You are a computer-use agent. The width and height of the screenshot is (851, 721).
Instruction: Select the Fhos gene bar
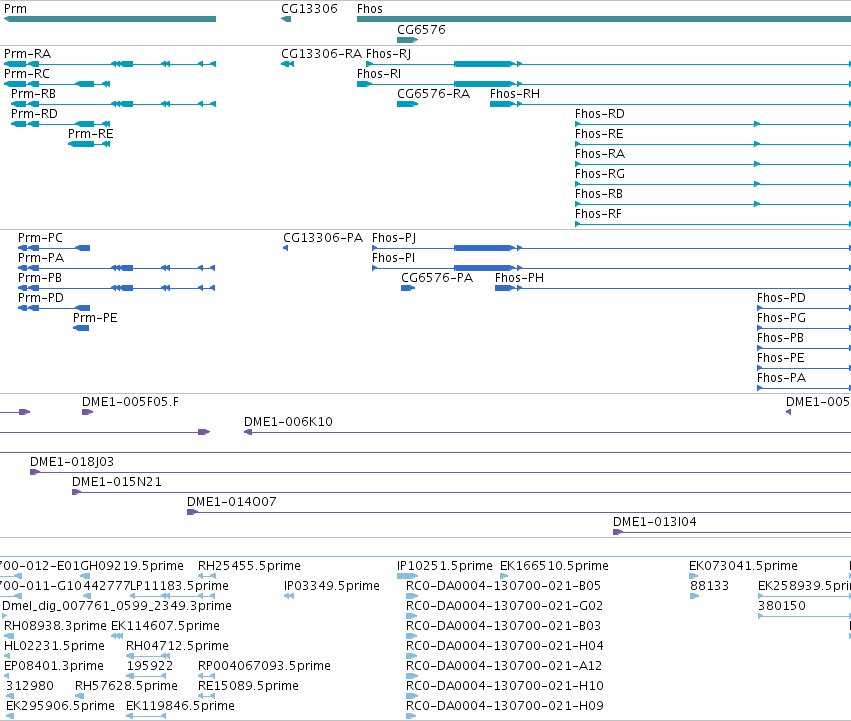(604, 19)
